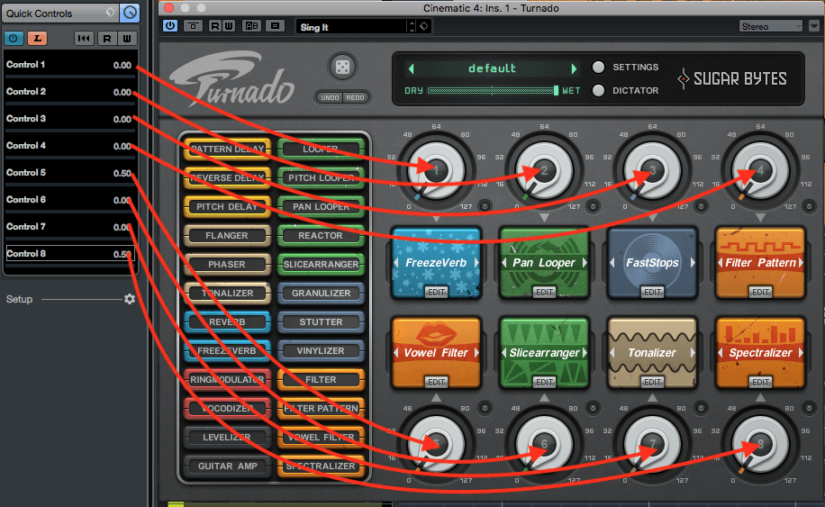Click EDIT on Filter Pattern slot
825x507 pixels.
pos(760,292)
